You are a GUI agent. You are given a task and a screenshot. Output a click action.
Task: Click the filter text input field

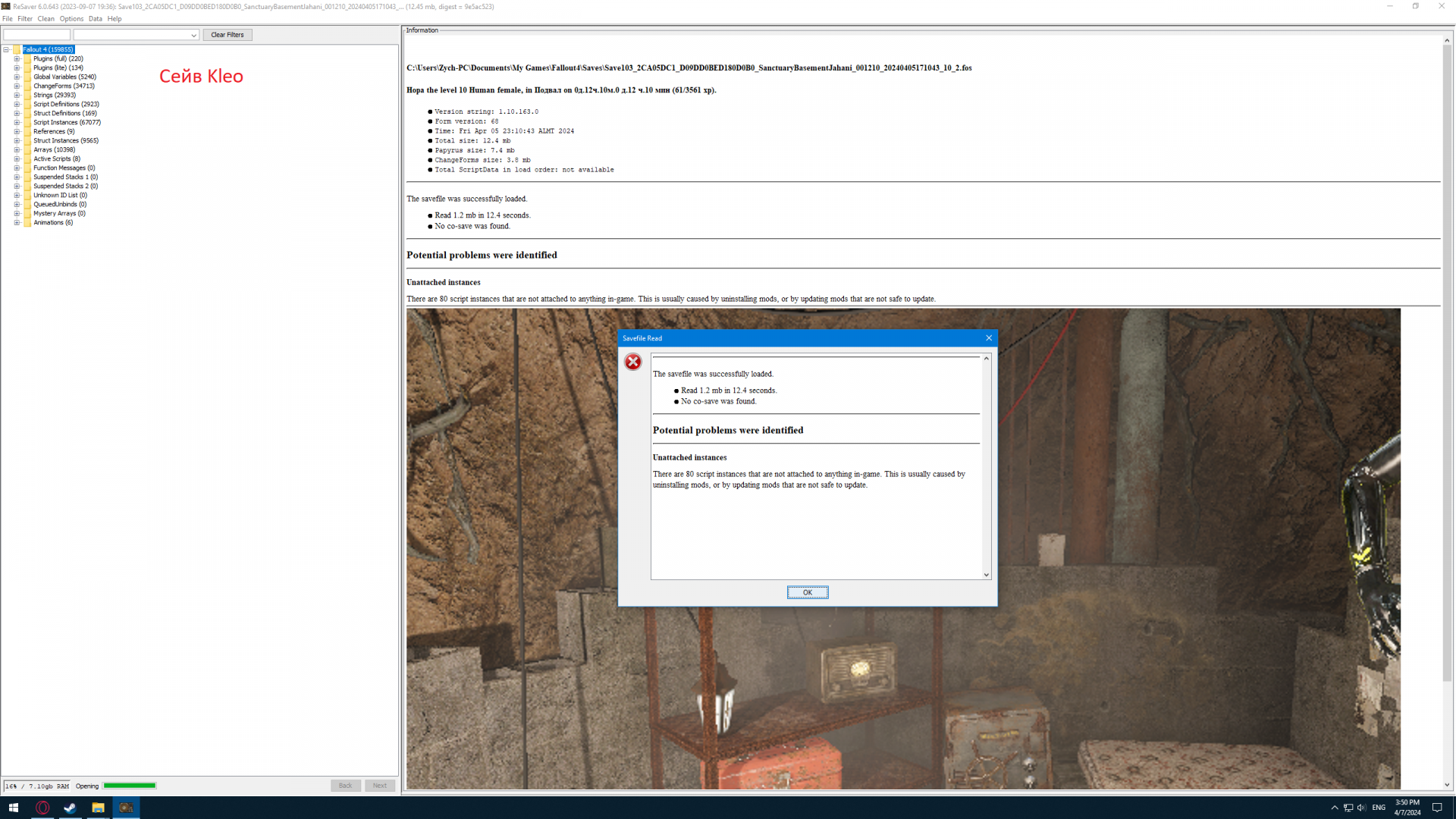(36, 35)
